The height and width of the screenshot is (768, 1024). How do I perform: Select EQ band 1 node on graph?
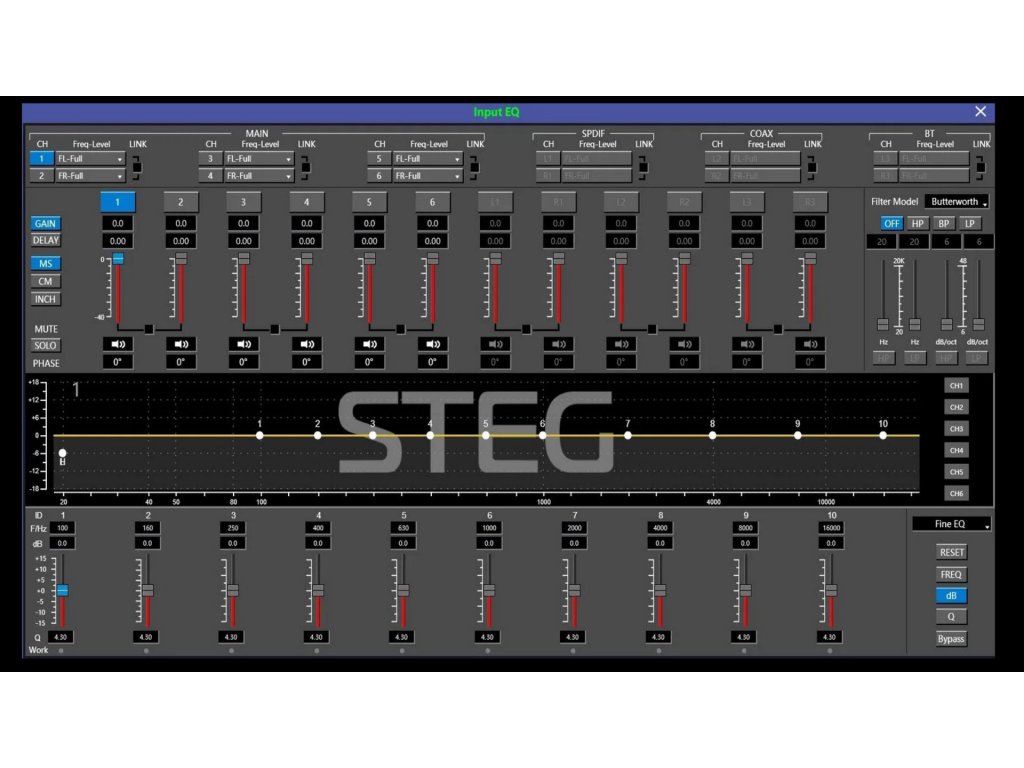click(x=260, y=435)
